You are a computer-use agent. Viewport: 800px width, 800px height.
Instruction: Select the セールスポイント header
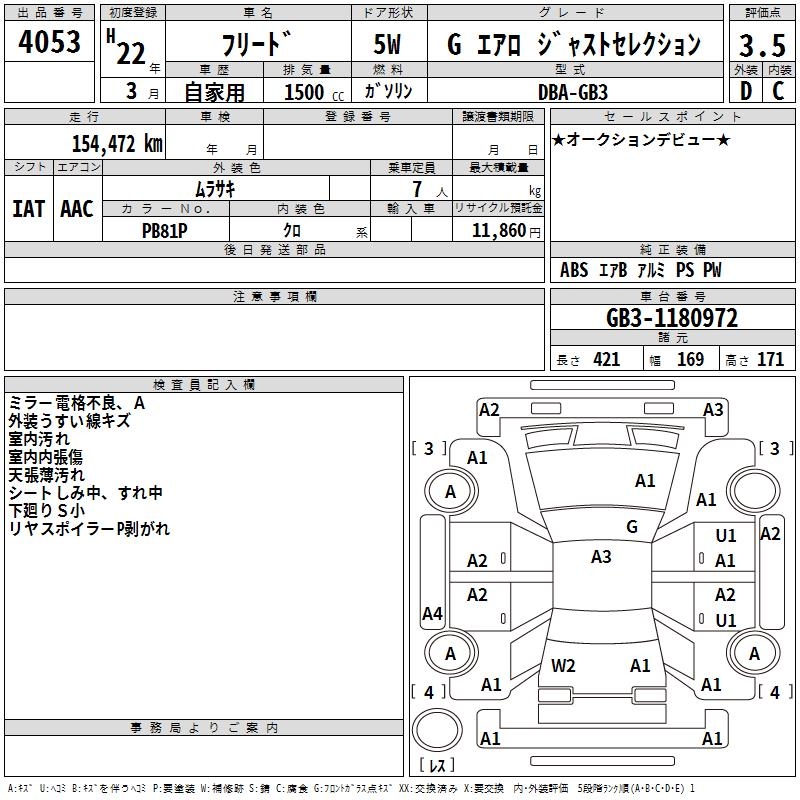pos(673,117)
